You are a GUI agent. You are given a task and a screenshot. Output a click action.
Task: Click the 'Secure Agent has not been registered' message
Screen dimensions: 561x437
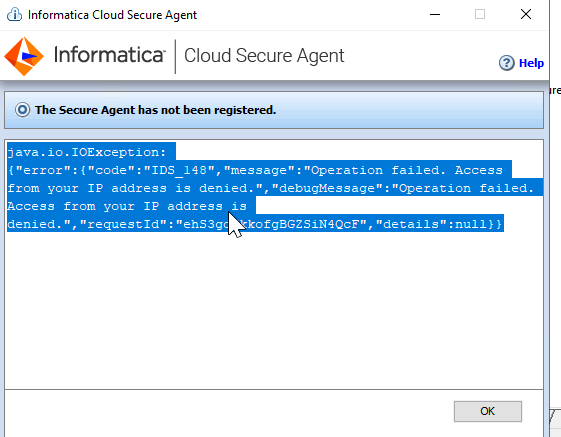point(155,110)
